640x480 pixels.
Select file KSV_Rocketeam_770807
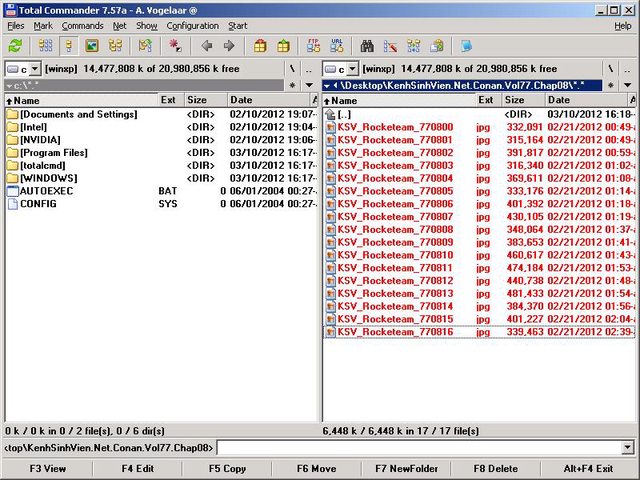480,217
